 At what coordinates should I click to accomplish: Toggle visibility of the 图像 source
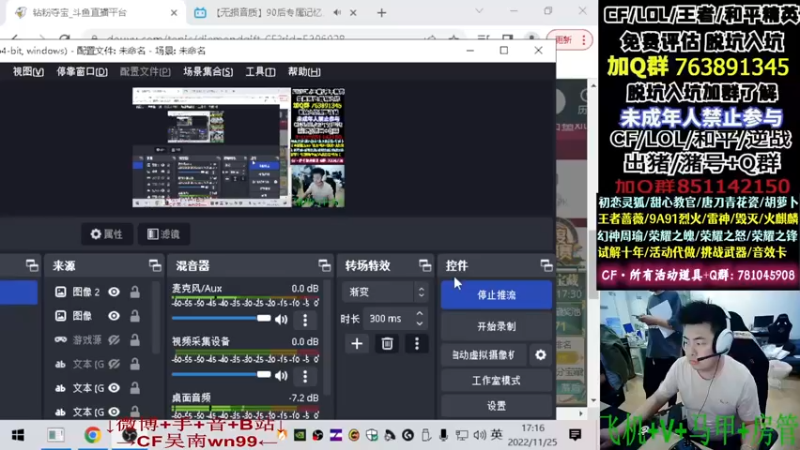tap(114, 316)
